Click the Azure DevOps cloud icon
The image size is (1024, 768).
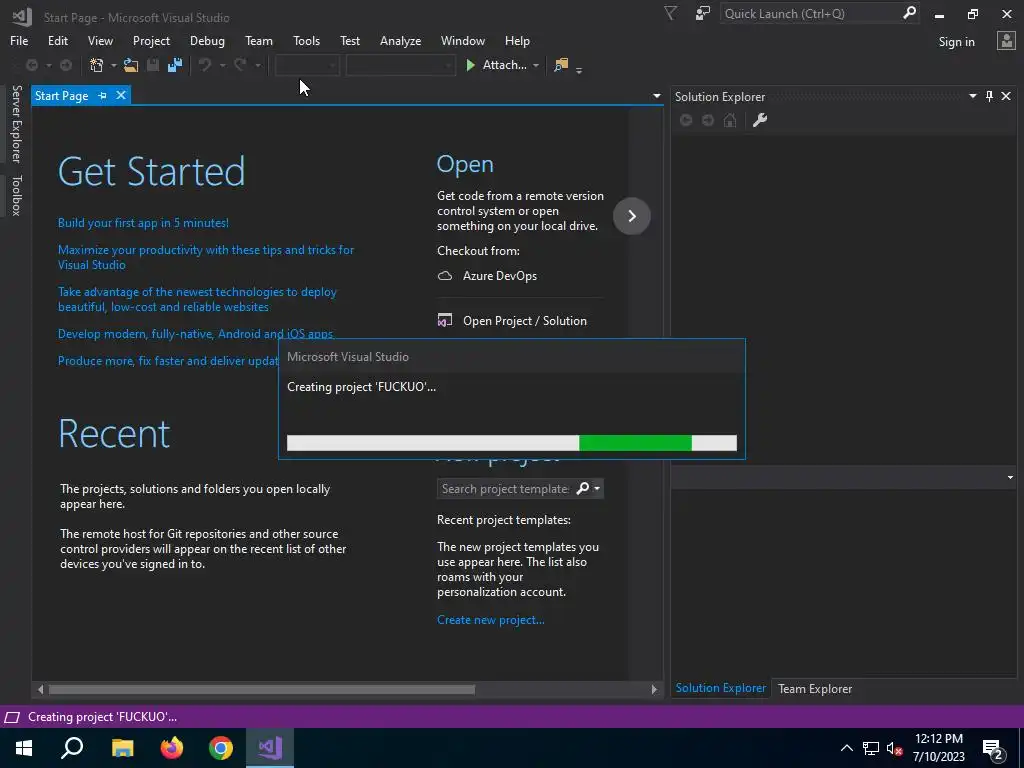[445, 276]
